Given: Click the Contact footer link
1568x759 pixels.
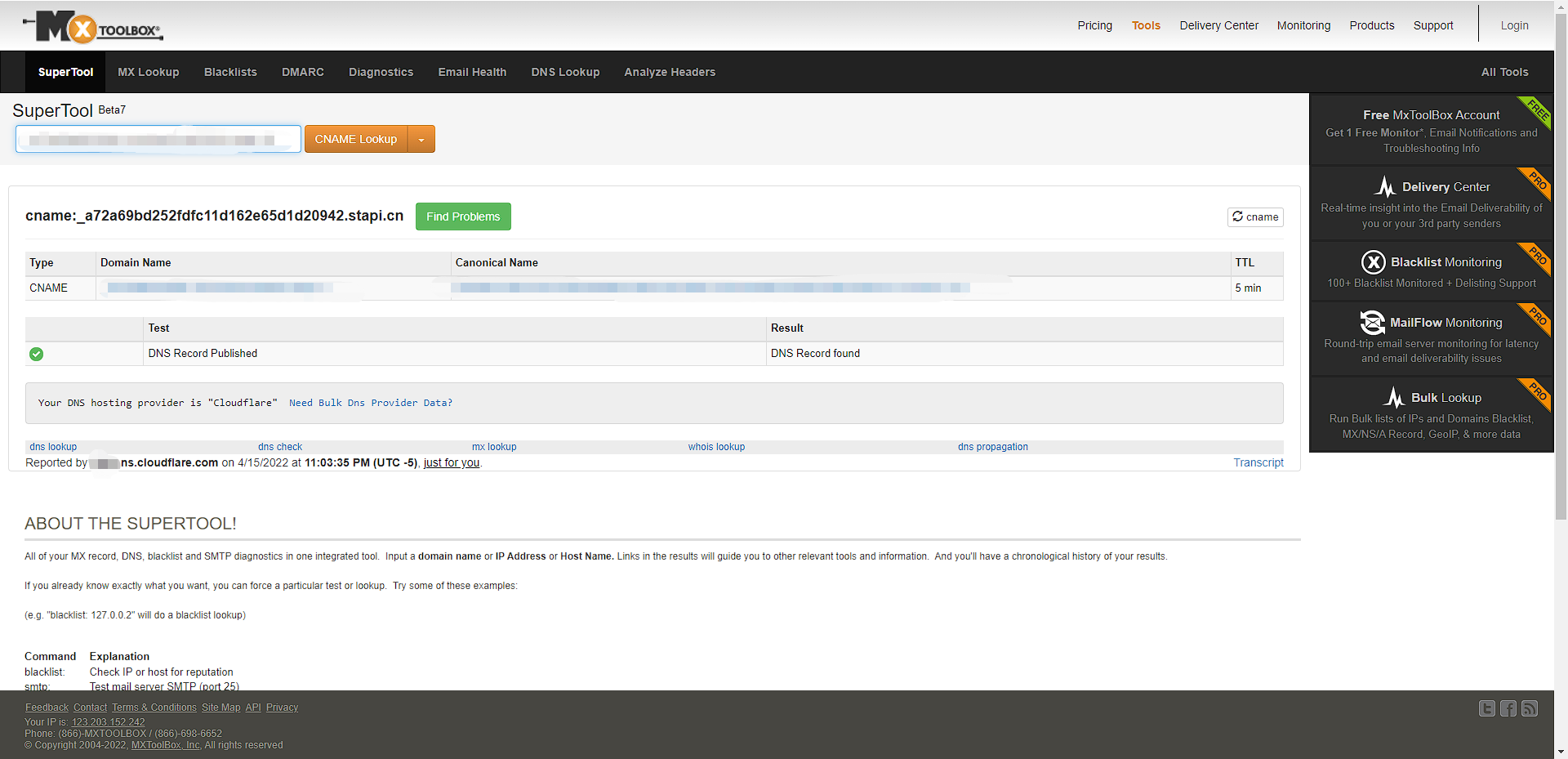Looking at the screenshot, I should (x=90, y=708).
